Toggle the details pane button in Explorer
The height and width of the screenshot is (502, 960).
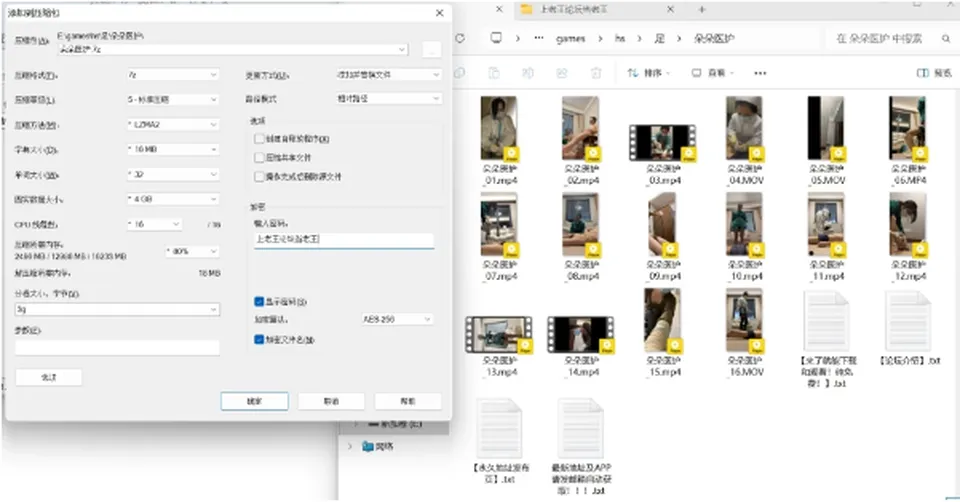point(934,73)
